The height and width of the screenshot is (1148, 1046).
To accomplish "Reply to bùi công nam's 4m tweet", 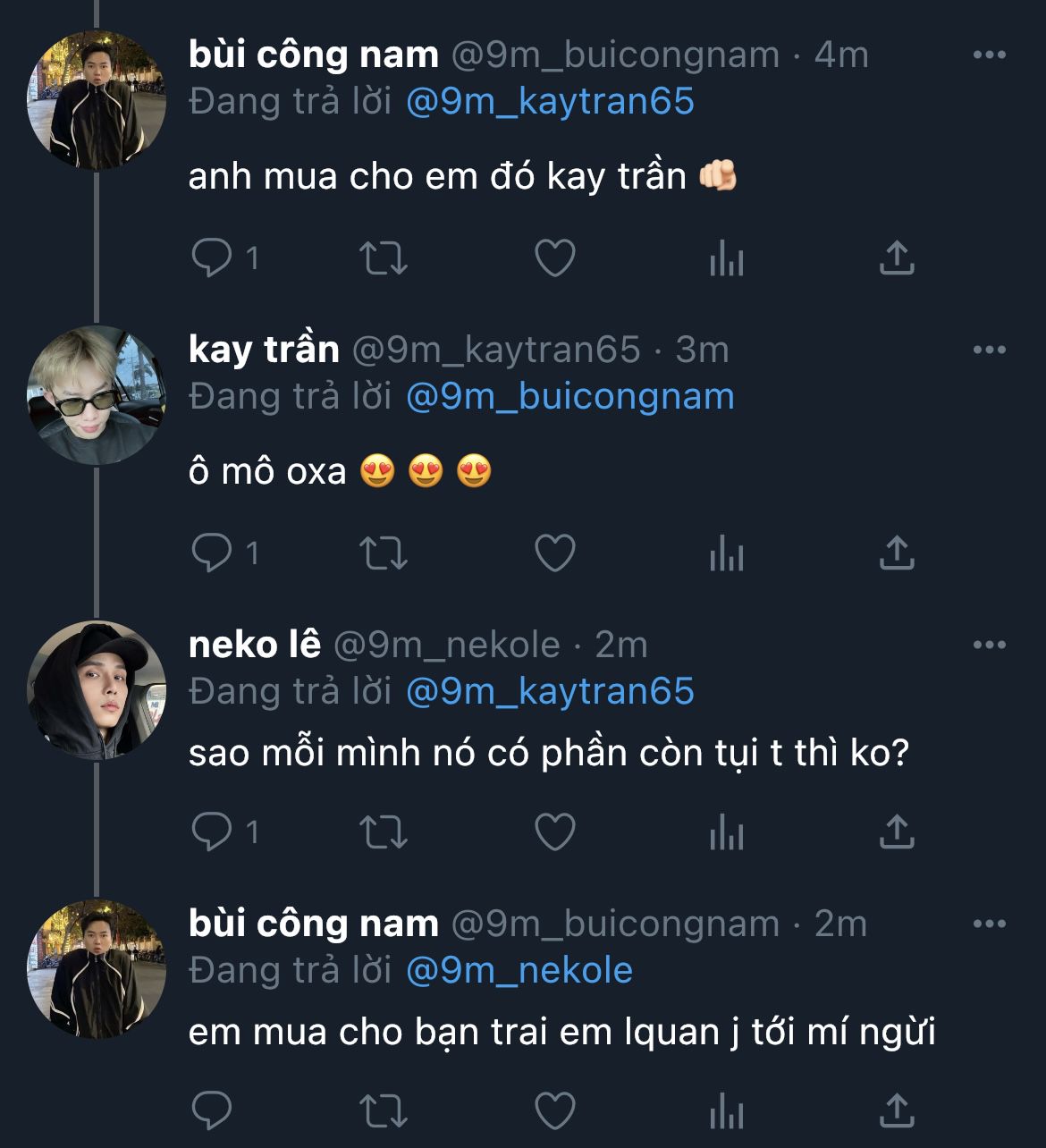I will point(213,258).
